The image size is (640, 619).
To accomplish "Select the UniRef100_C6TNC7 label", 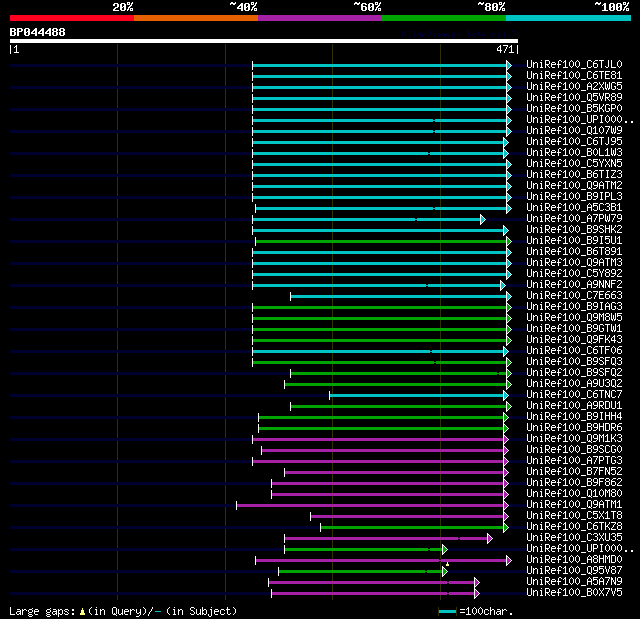I will click(574, 395).
